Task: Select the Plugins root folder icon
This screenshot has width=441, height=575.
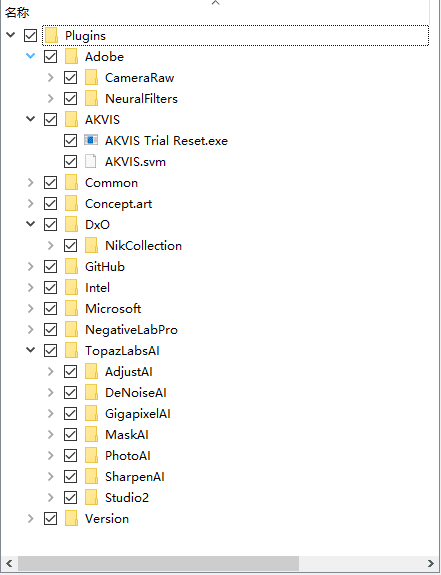Action: click(51, 36)
